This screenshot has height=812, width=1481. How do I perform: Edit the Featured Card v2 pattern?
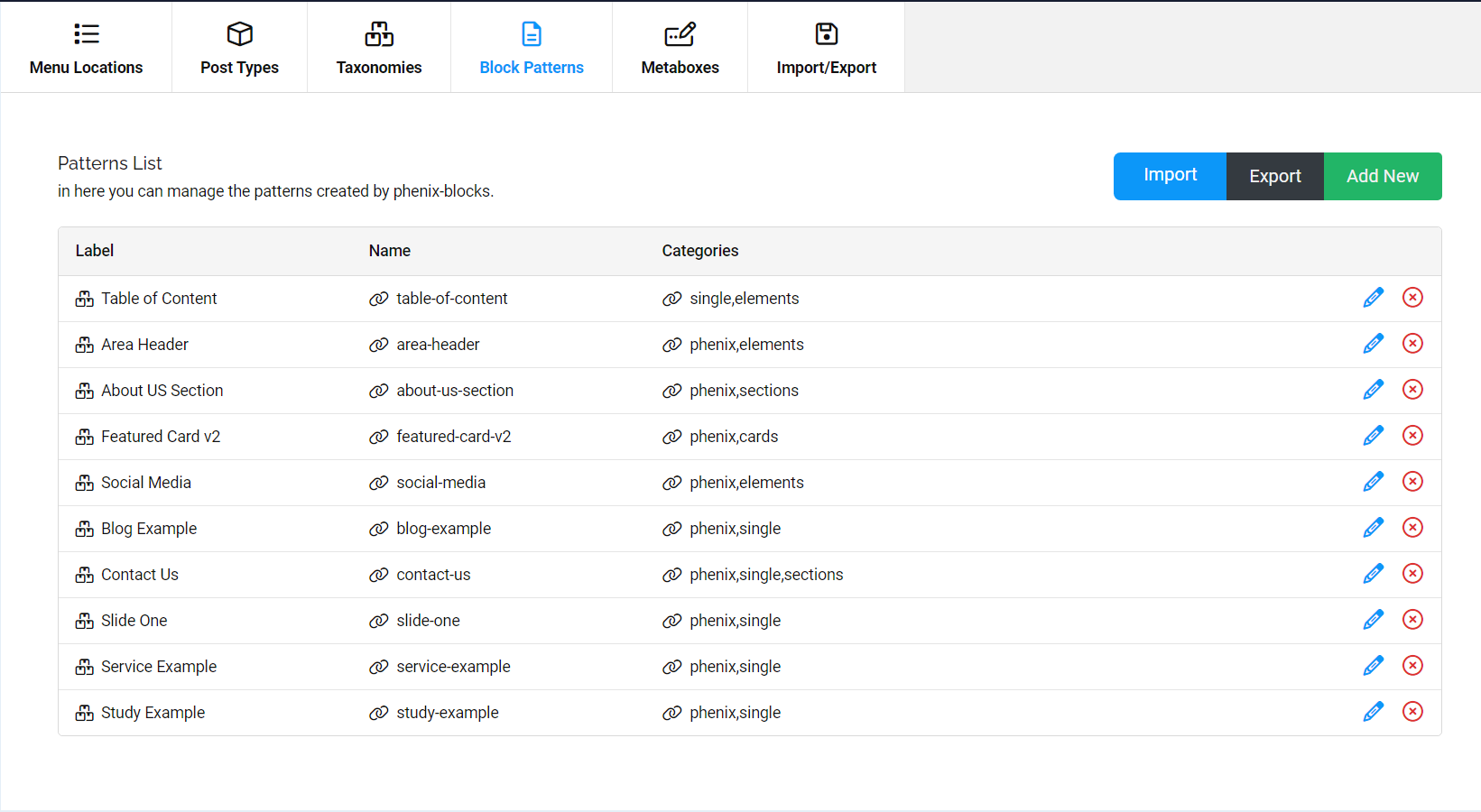(x=1373, y=436)
